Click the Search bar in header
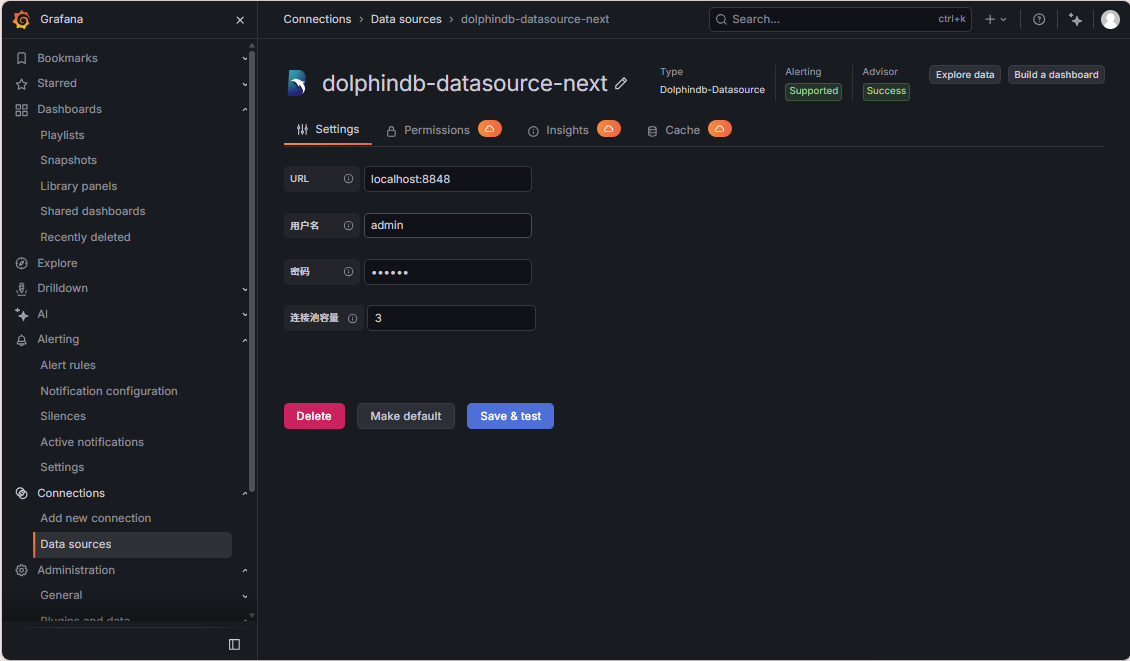 tap(840, 19)
